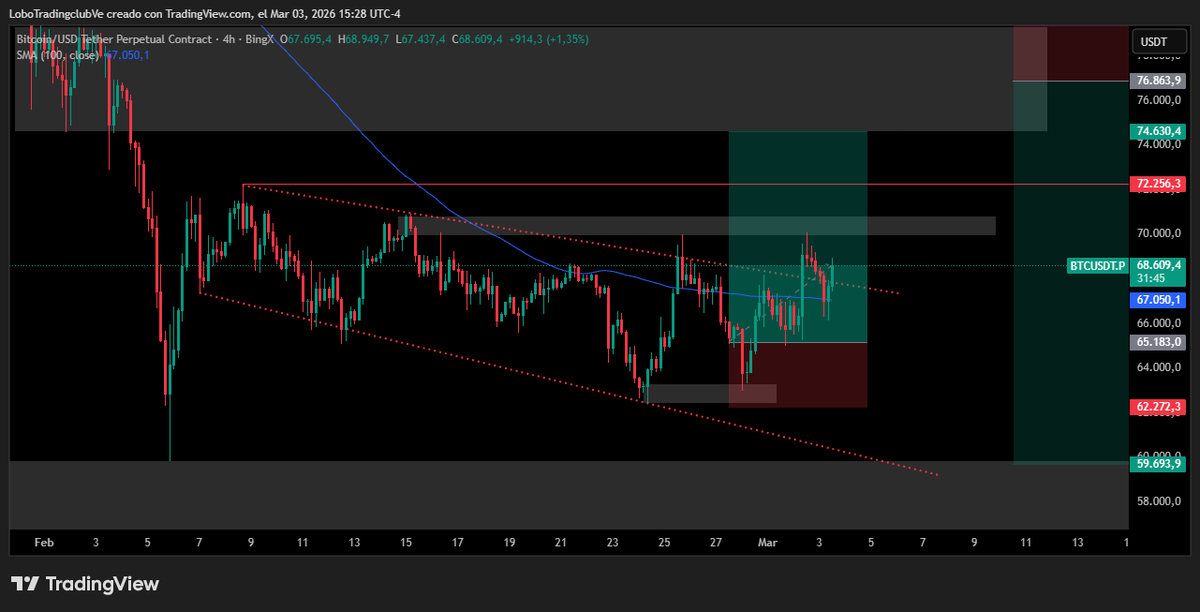Click the 19 date label on time axis

[509, 542]
